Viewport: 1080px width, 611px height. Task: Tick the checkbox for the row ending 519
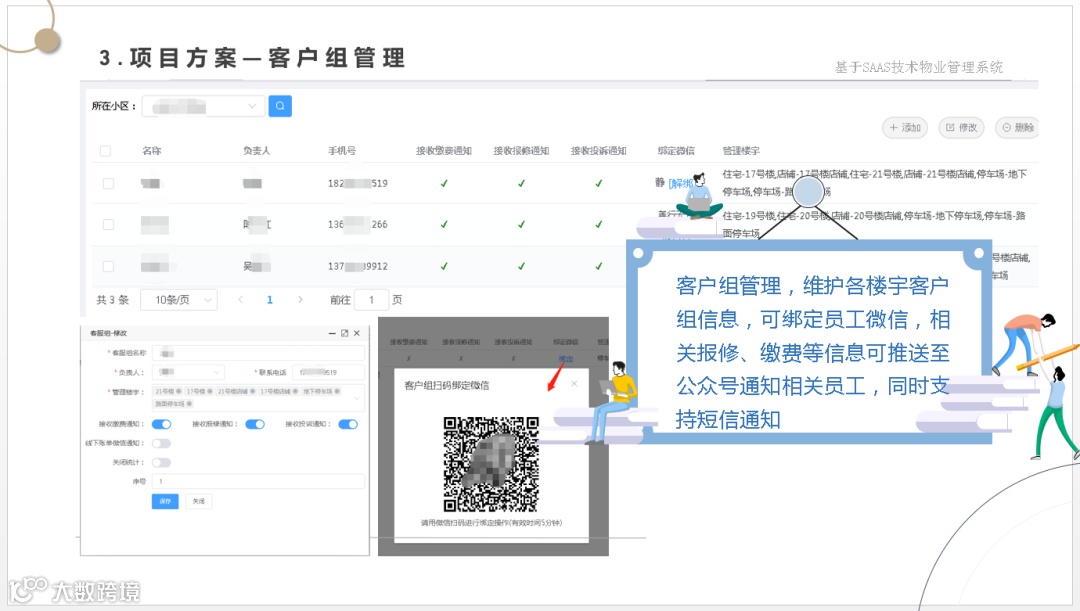(x=108, y=183)
